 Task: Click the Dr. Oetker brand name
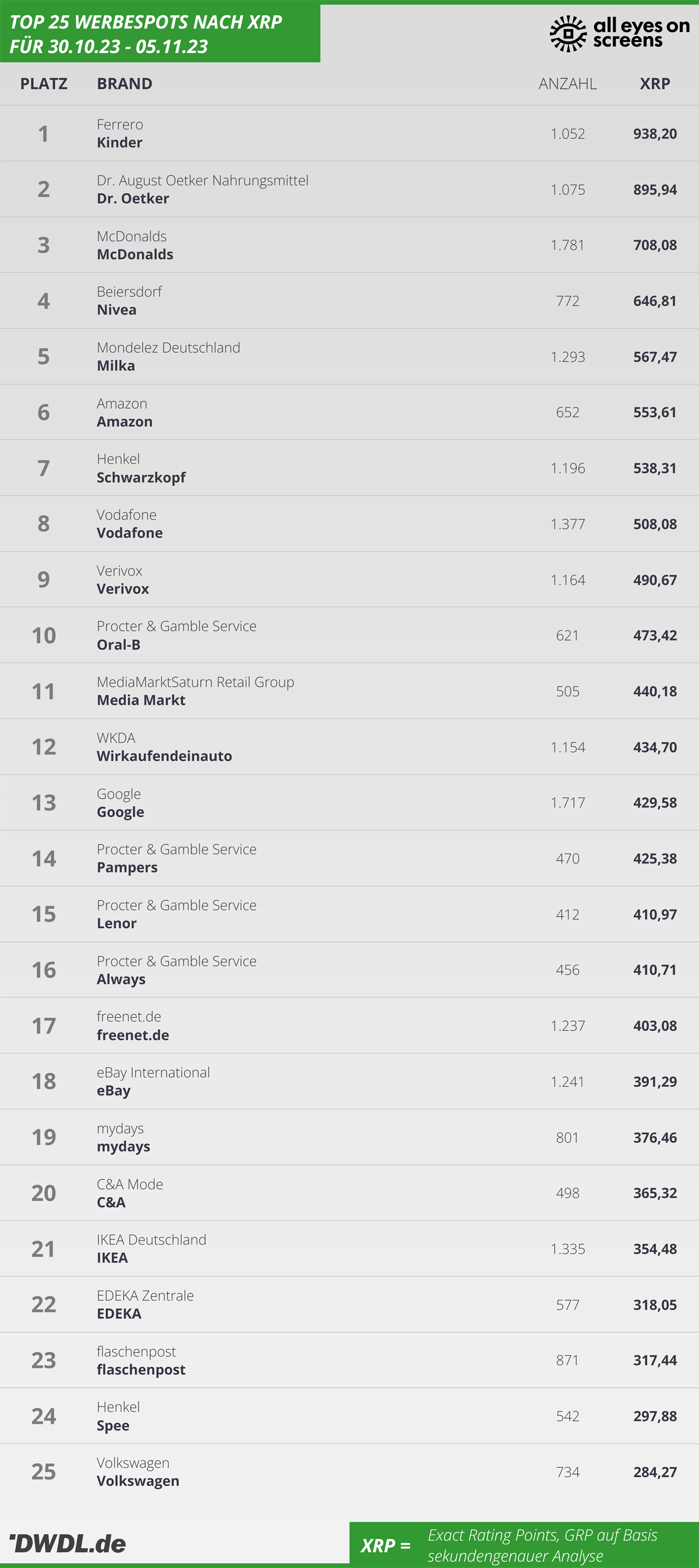pyautogui.click(x=133, y=199)
